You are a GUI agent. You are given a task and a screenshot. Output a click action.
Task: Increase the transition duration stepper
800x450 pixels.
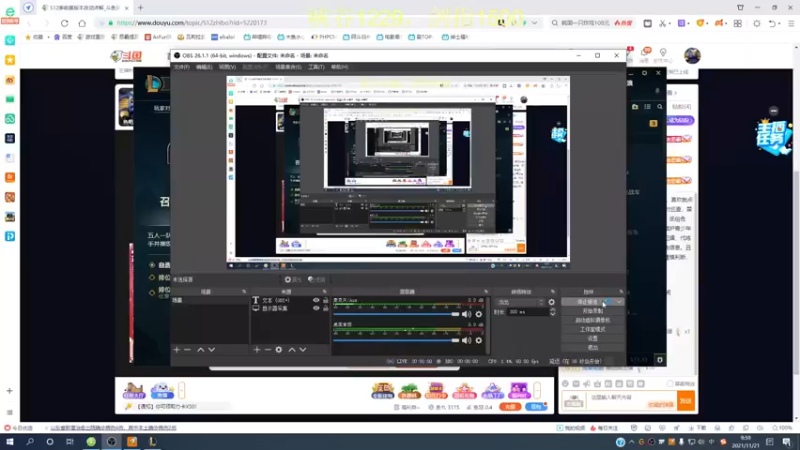[x=553, y=310]
